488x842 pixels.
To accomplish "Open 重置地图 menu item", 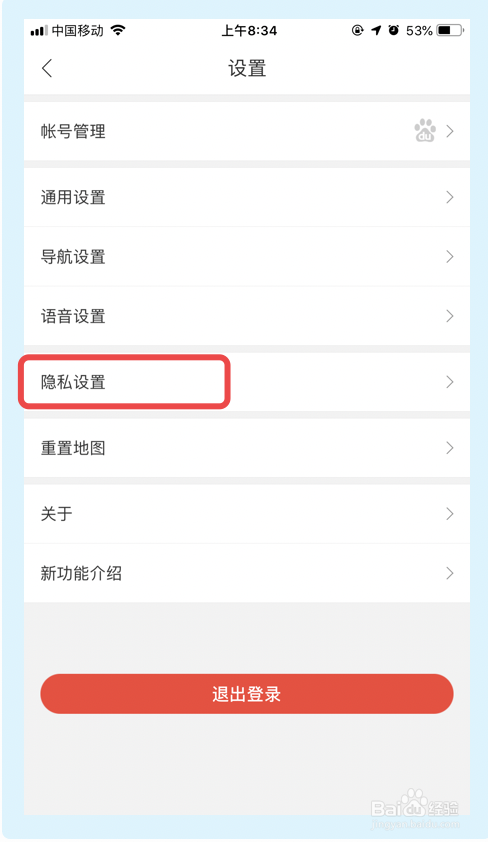I will [x=247, y=448].
